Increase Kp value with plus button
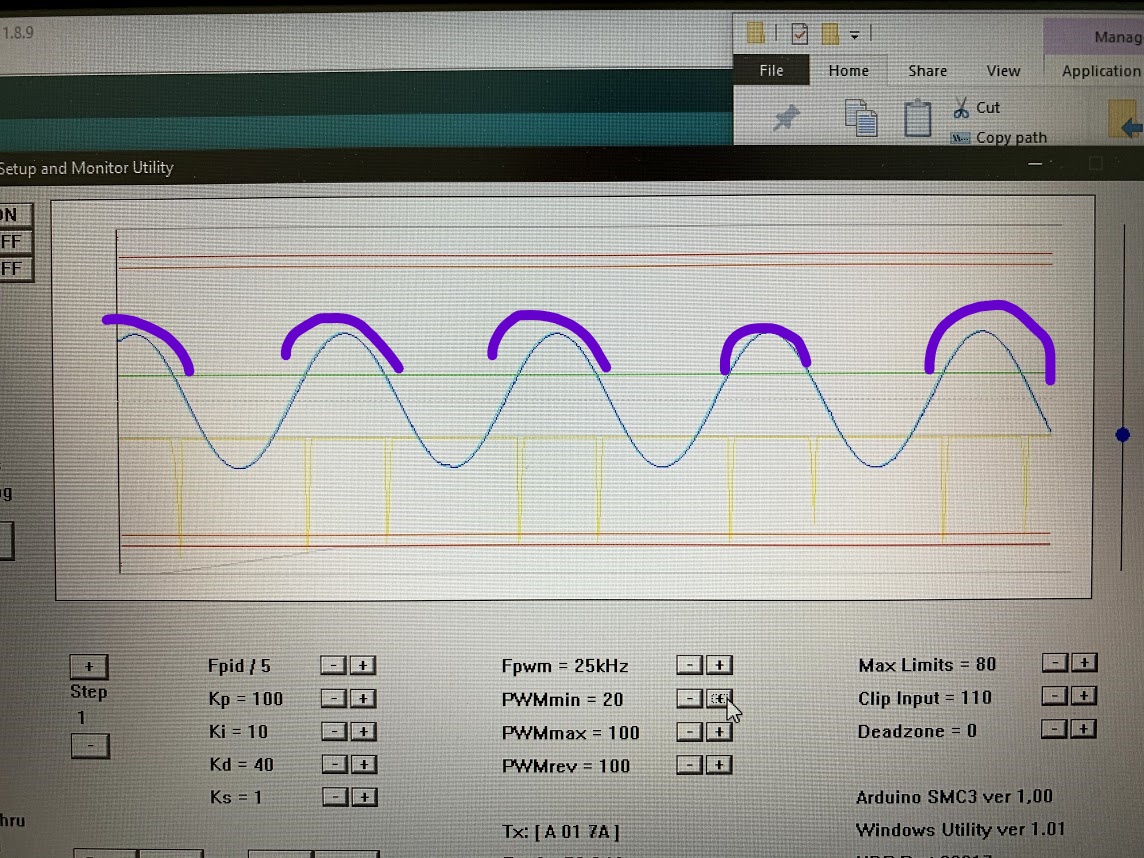1144x858 pixels. 363,698
